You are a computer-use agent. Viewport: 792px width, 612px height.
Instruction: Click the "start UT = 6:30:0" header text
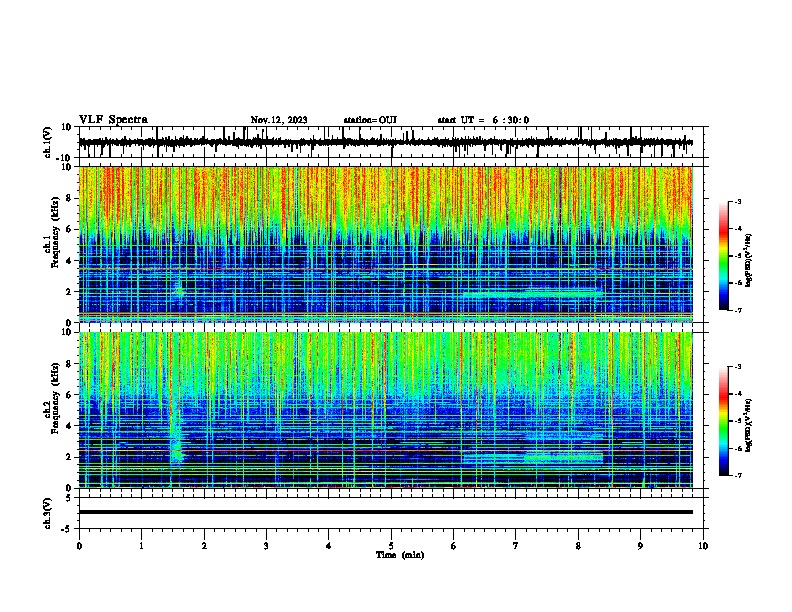click(x=483, y=120)
